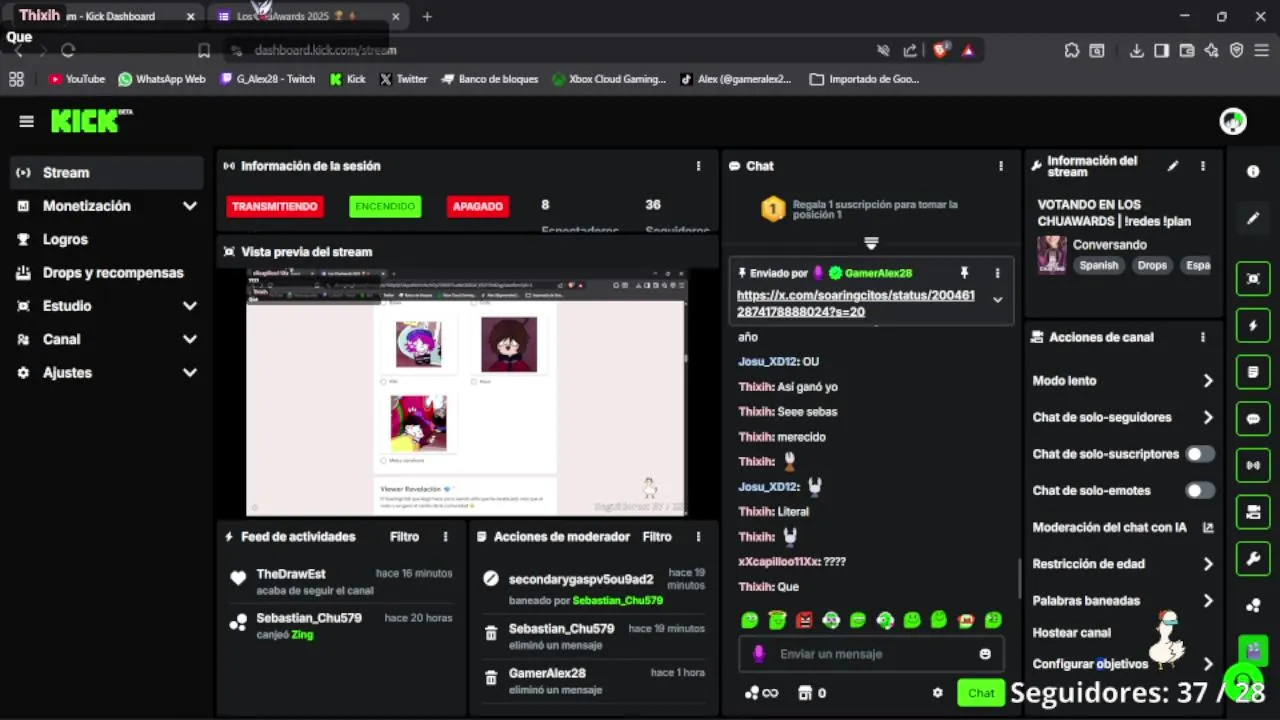
Task: Select Stream in the left sidebar
Action: point(107,172)
